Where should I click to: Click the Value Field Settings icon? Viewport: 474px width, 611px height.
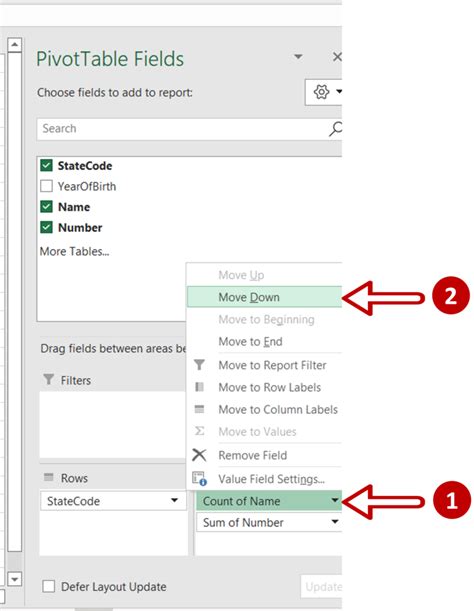click(x=199, y=479)
